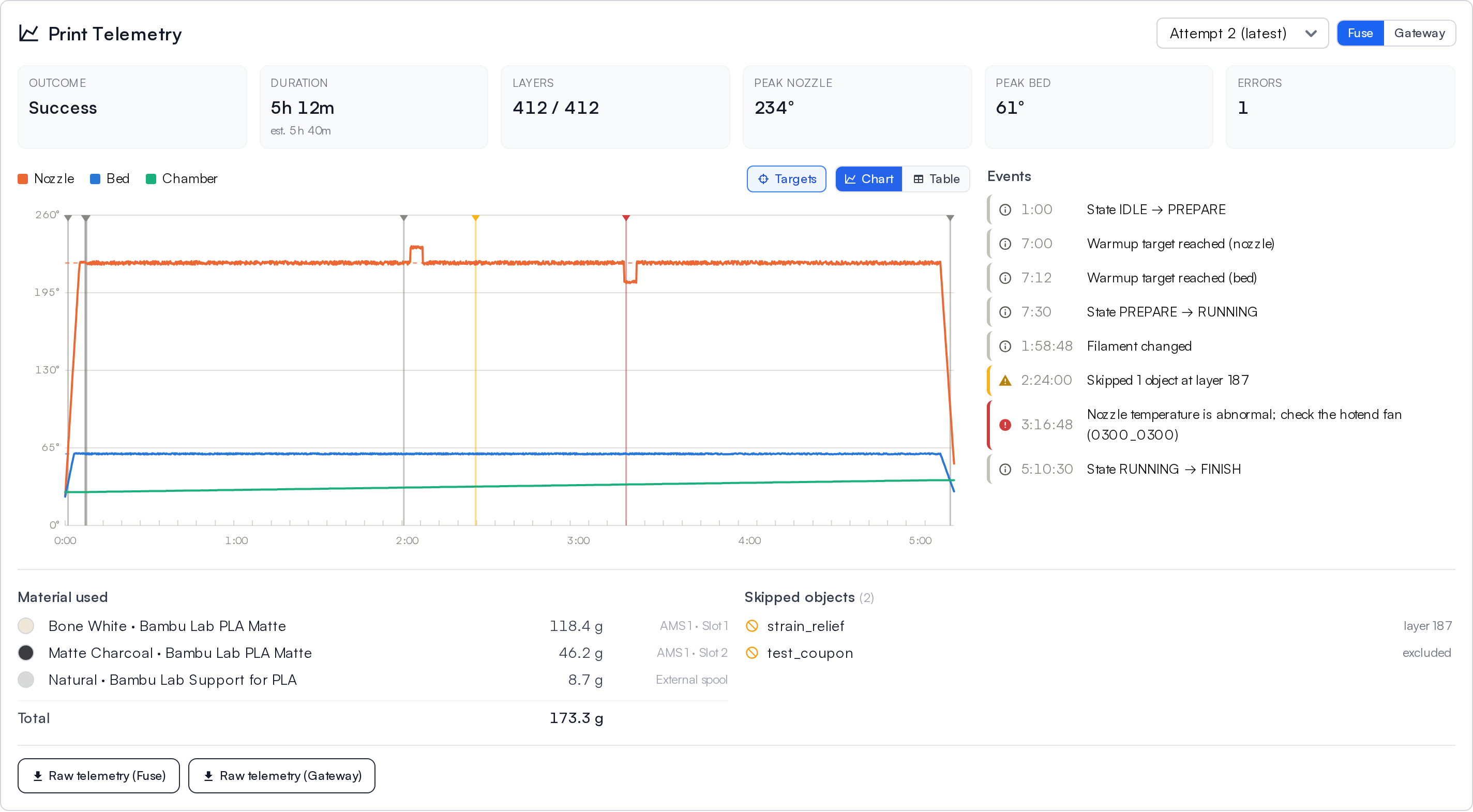Toggle the Nozzle series in legend
This screenshot has height=812, width=1473.
tap(46, 178)
